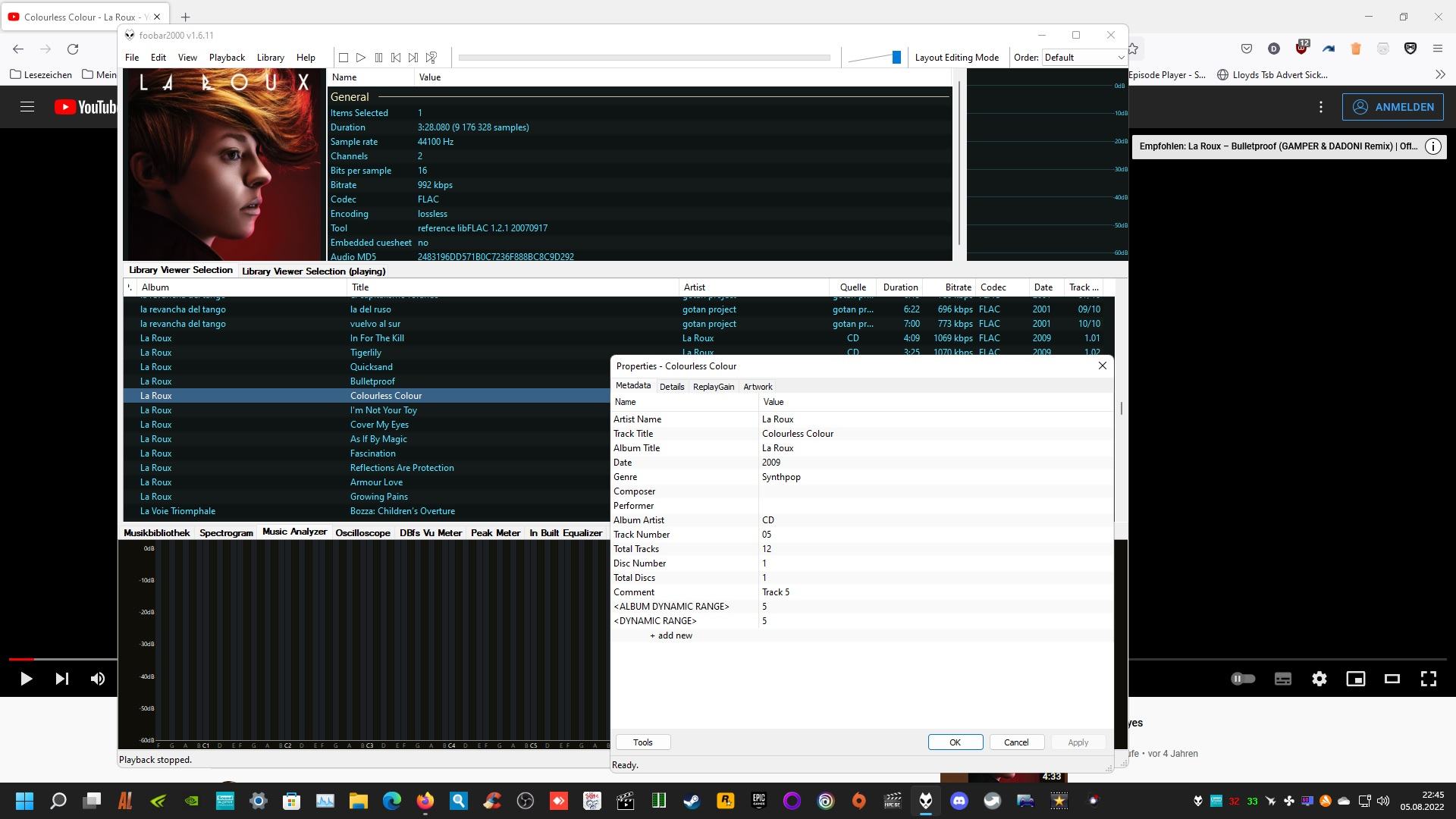Open the Library menu
Viewport: 1456px width, 819px height.
coord(271,58)
